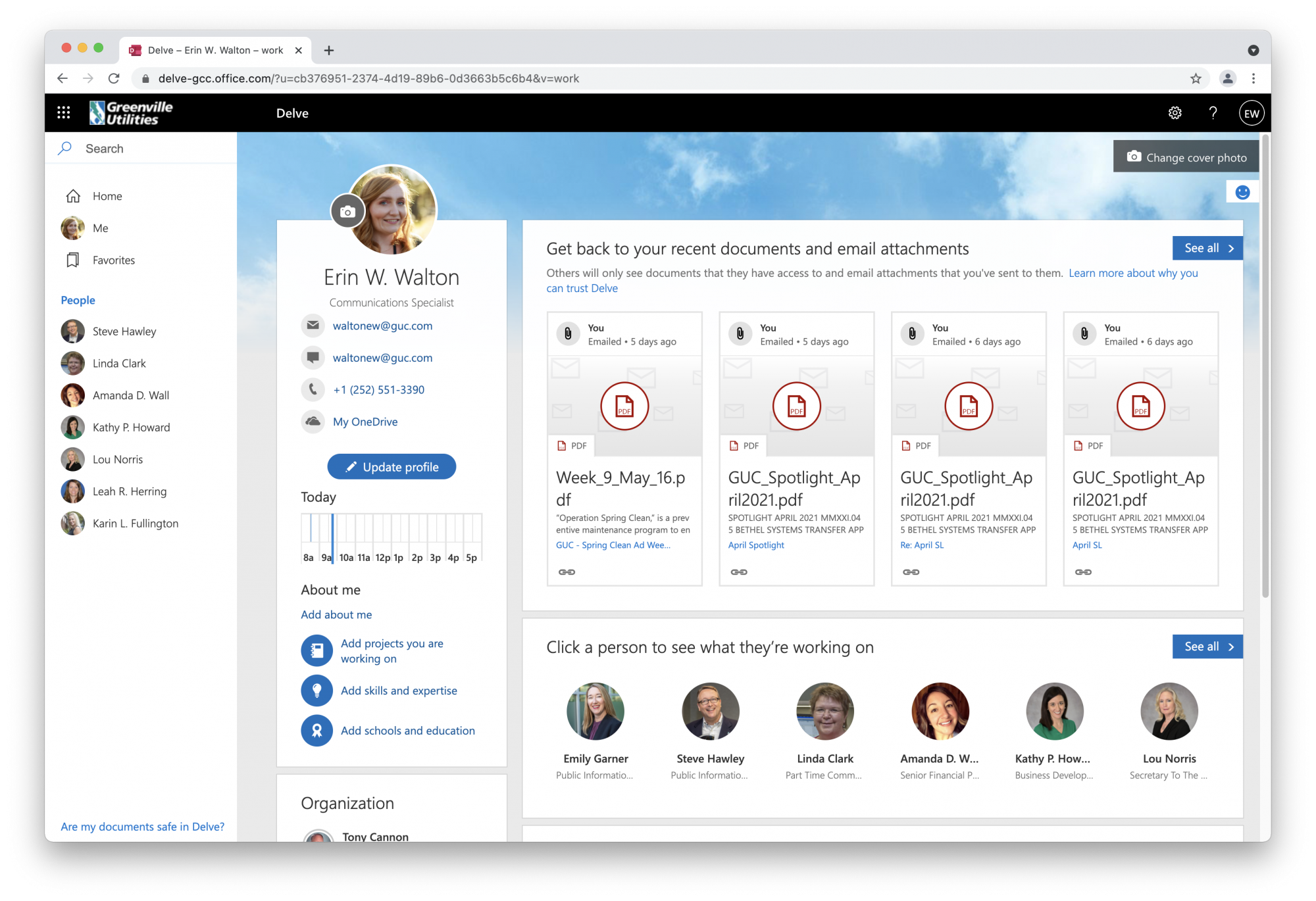Open the Week_9_May_16.pdf document thumbnail
Screen dimensions: 1316x901
point(624,406)
